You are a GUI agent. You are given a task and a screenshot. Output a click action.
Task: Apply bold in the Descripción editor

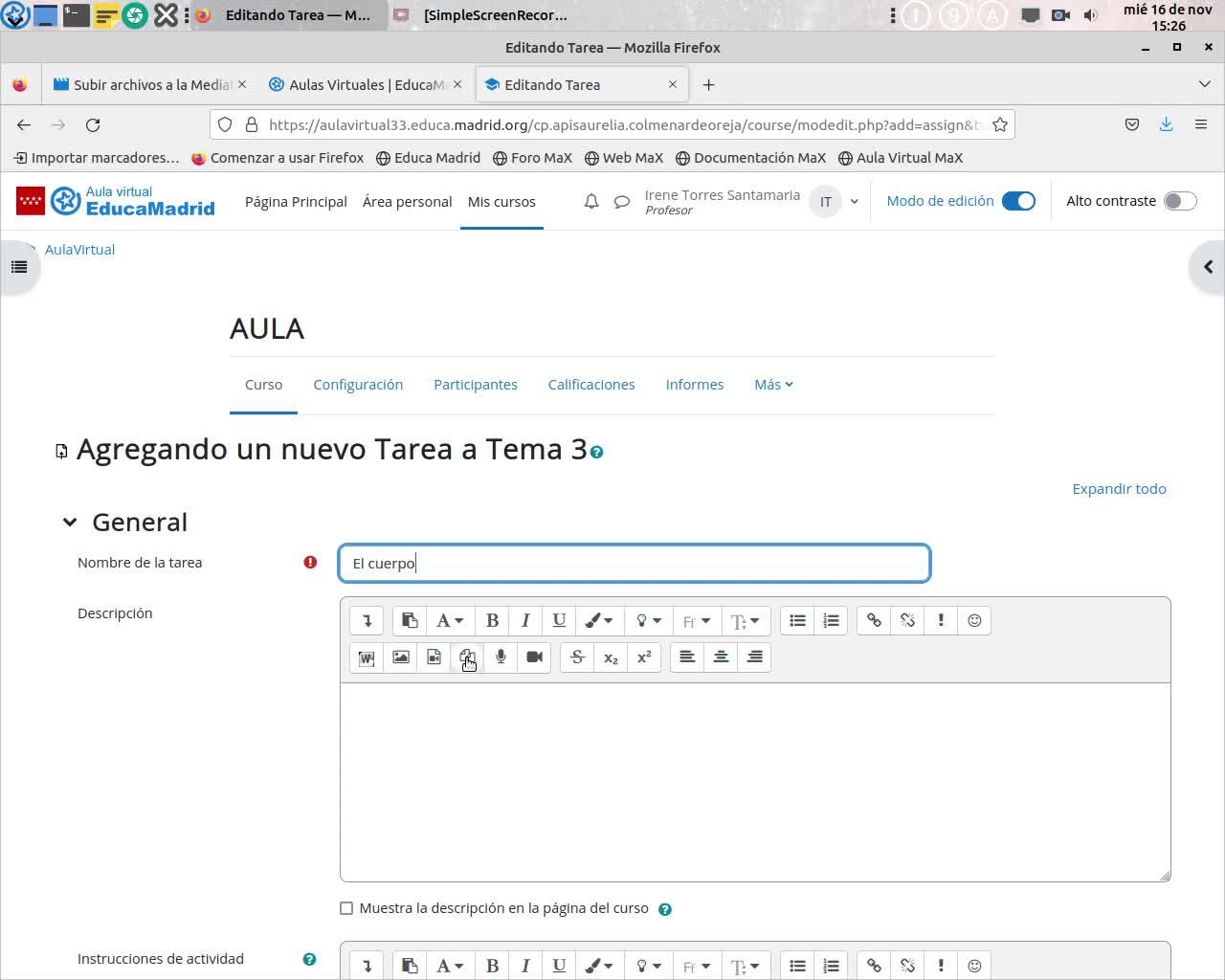[x=492, y=620]
